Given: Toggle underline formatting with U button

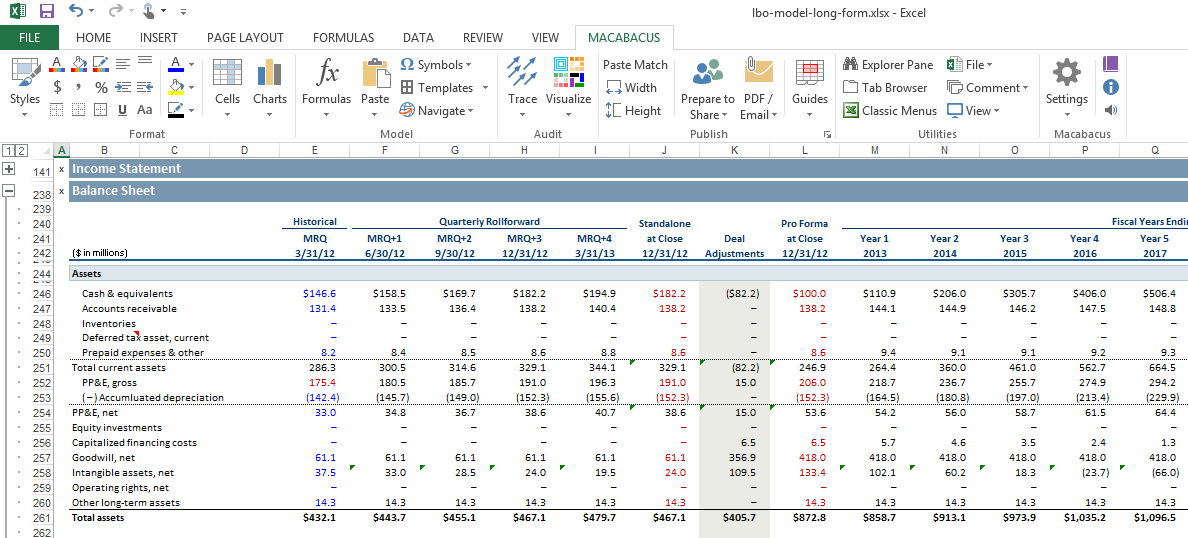Looking at the screenshot, I should 122,110.
